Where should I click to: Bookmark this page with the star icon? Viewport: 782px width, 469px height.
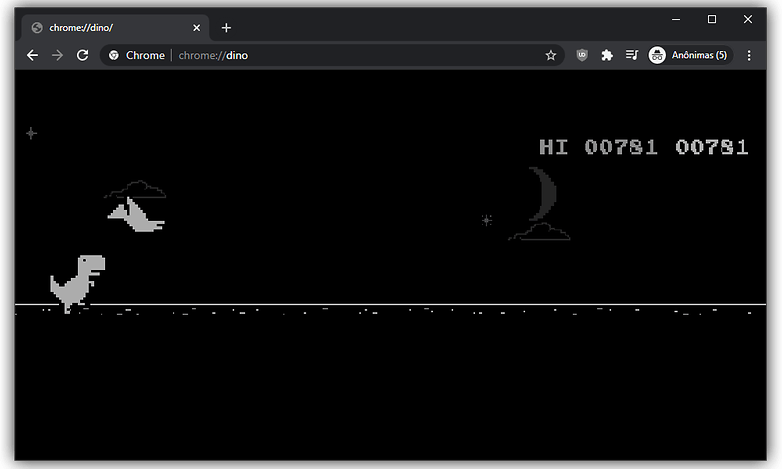551,55
